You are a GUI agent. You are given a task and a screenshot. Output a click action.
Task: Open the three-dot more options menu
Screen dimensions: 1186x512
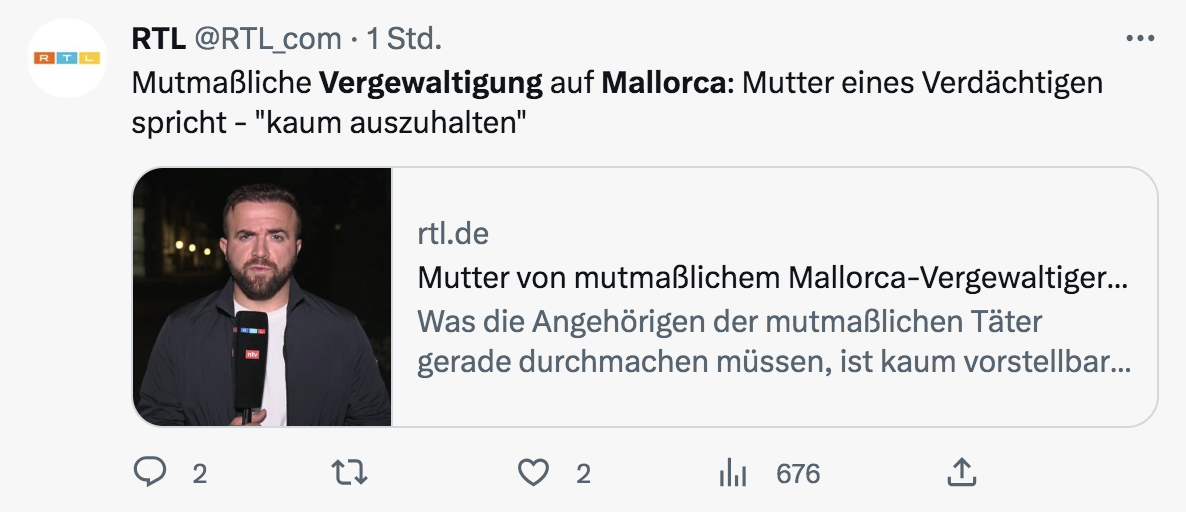(x=1140, y=39)
